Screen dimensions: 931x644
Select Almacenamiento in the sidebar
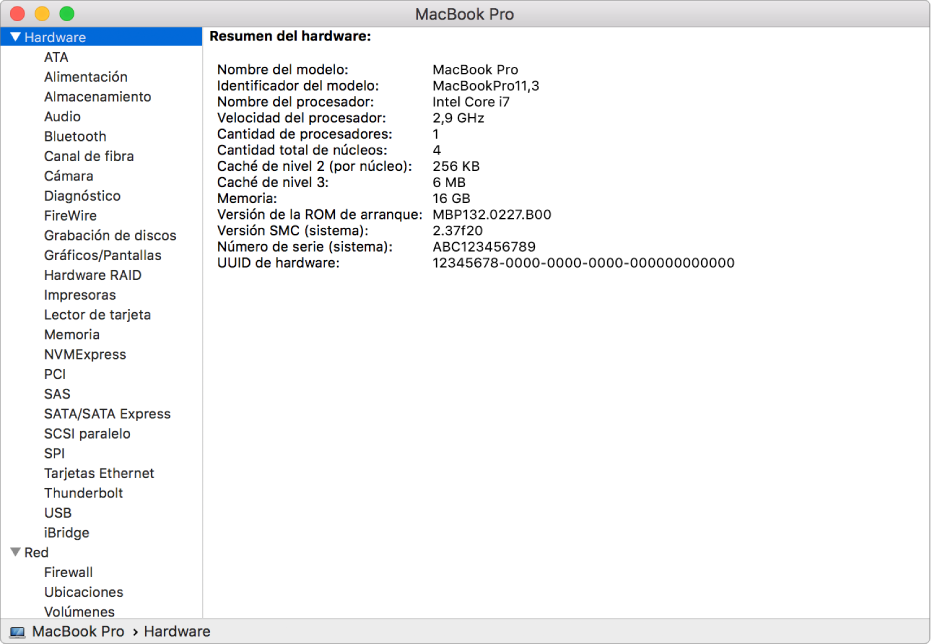[x=97, y=97]
